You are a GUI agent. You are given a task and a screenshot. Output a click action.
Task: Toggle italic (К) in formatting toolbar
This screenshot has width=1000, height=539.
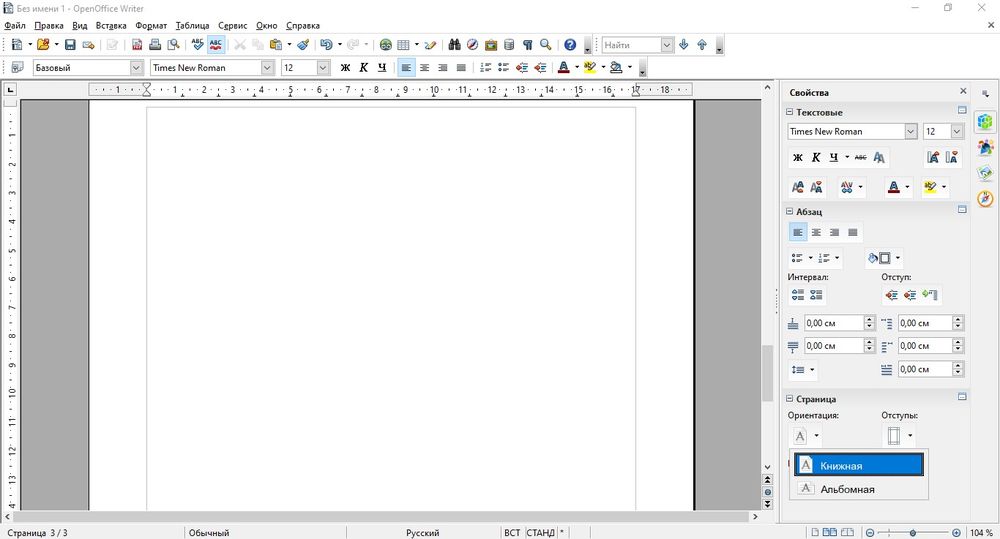tap(364, 68)
